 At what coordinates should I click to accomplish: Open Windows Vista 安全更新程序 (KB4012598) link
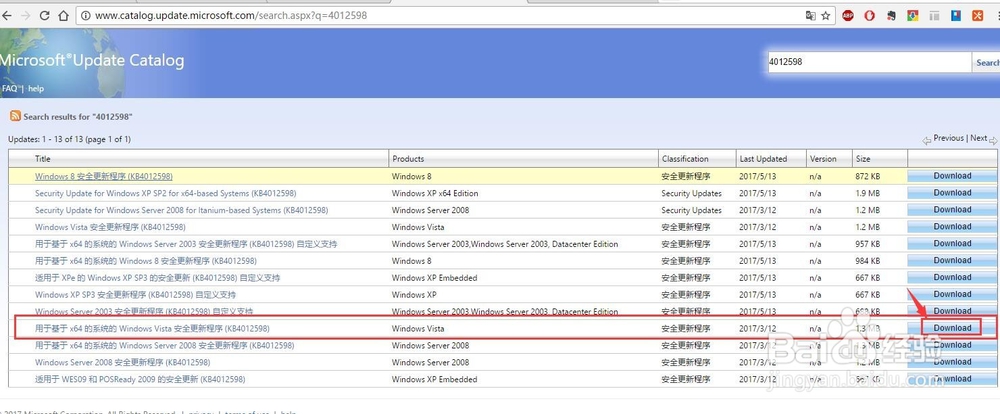click(x=110, y=227)
